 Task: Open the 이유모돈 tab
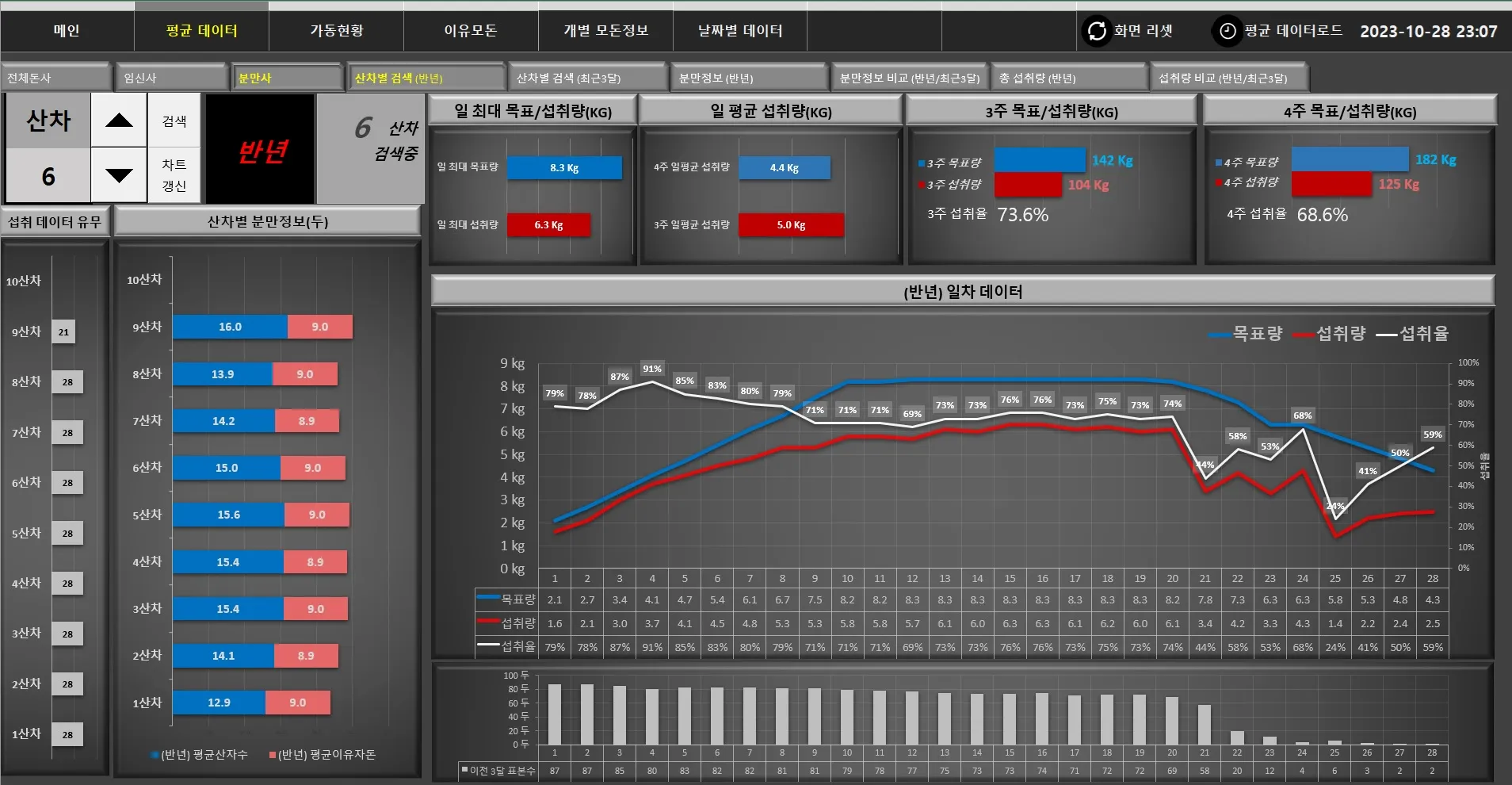point(470,31)
